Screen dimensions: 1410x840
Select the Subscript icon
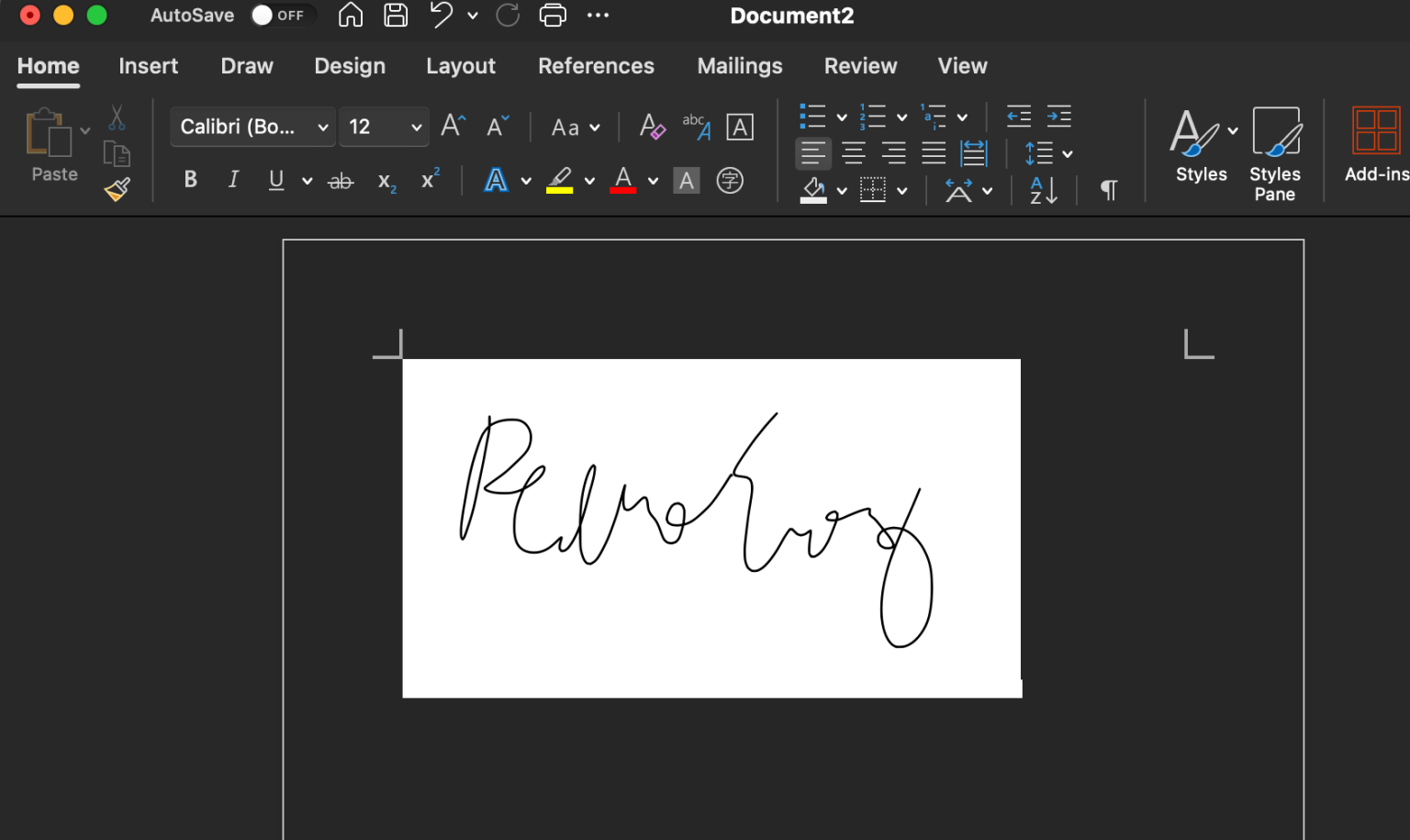[386, 182]
